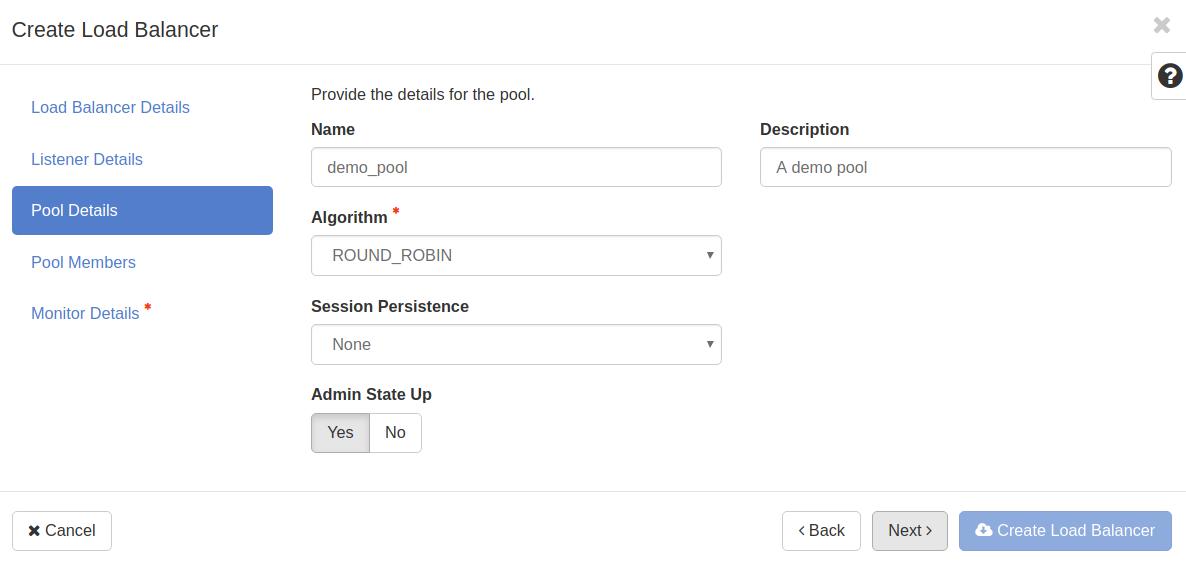Click the Algorithm dropdown arrow

(x=710, y=255)
